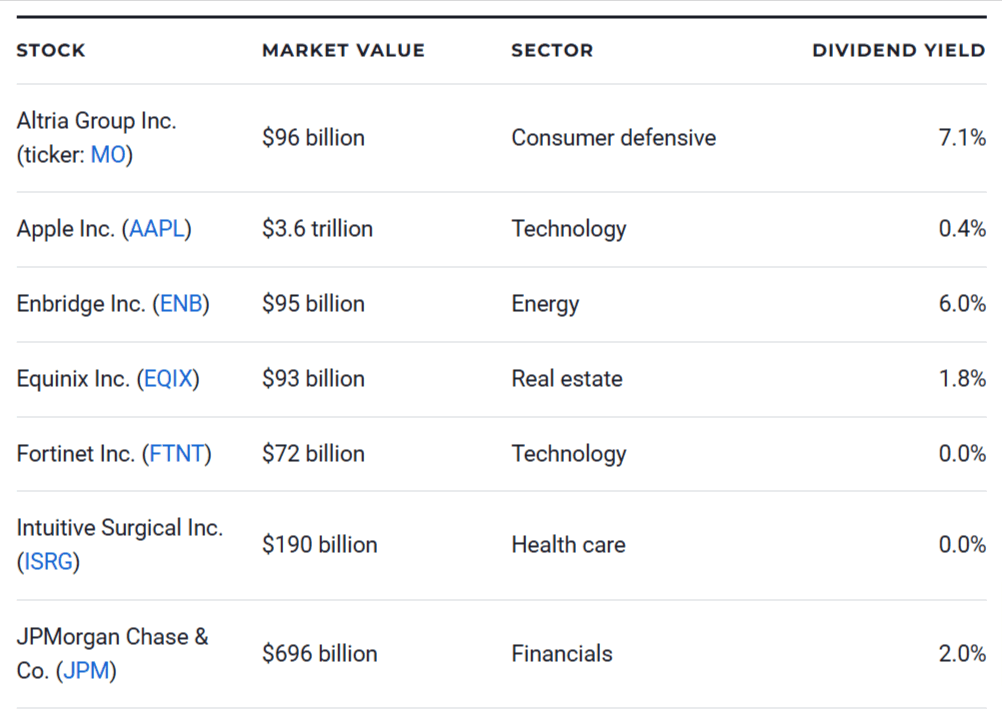This screenshot has height=722, width=1002.
Task: Select the MARKET VALUE column header
Action: 343,50
